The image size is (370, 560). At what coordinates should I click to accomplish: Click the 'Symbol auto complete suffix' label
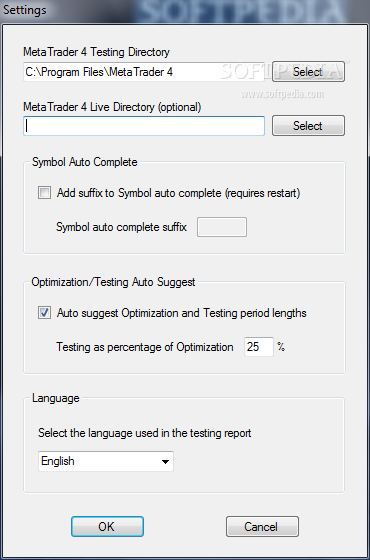(x=121, y=227)
